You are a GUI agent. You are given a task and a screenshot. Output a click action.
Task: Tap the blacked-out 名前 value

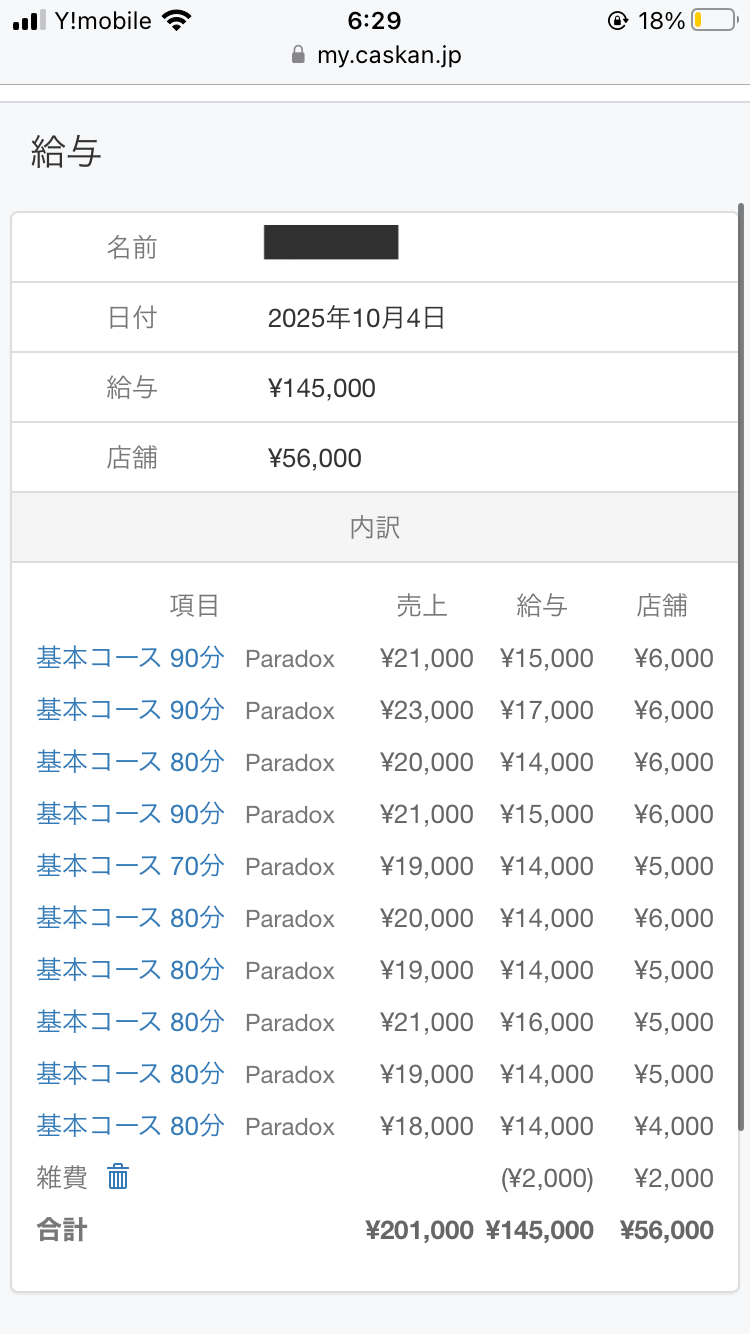pos(331,243)
